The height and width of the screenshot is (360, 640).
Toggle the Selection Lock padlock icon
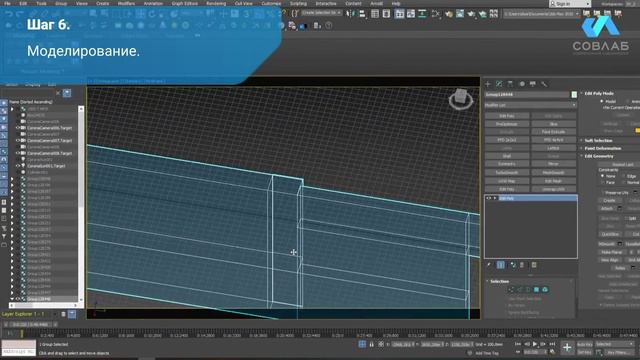(x=371, y=344)
